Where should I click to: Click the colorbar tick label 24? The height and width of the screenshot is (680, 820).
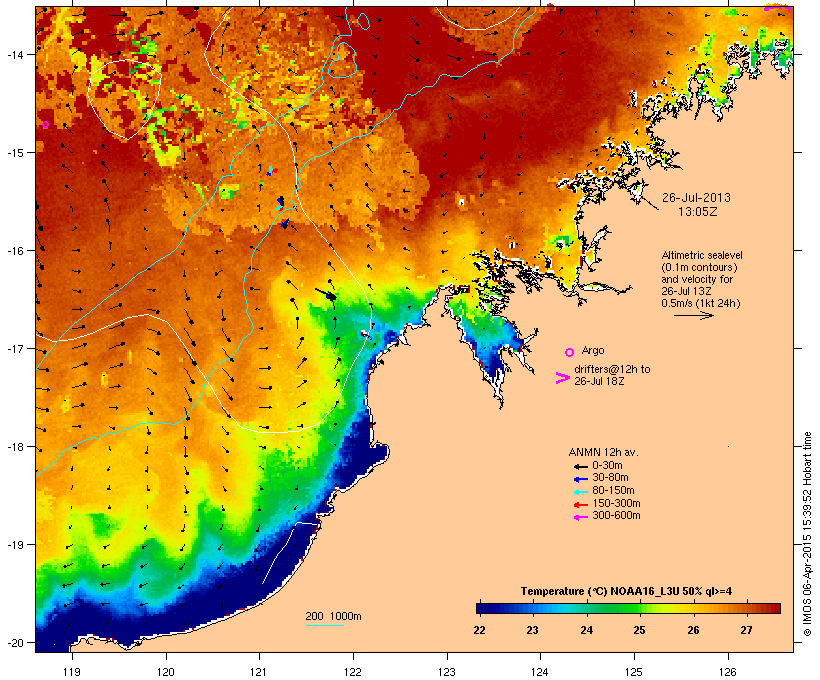(586, 630)
